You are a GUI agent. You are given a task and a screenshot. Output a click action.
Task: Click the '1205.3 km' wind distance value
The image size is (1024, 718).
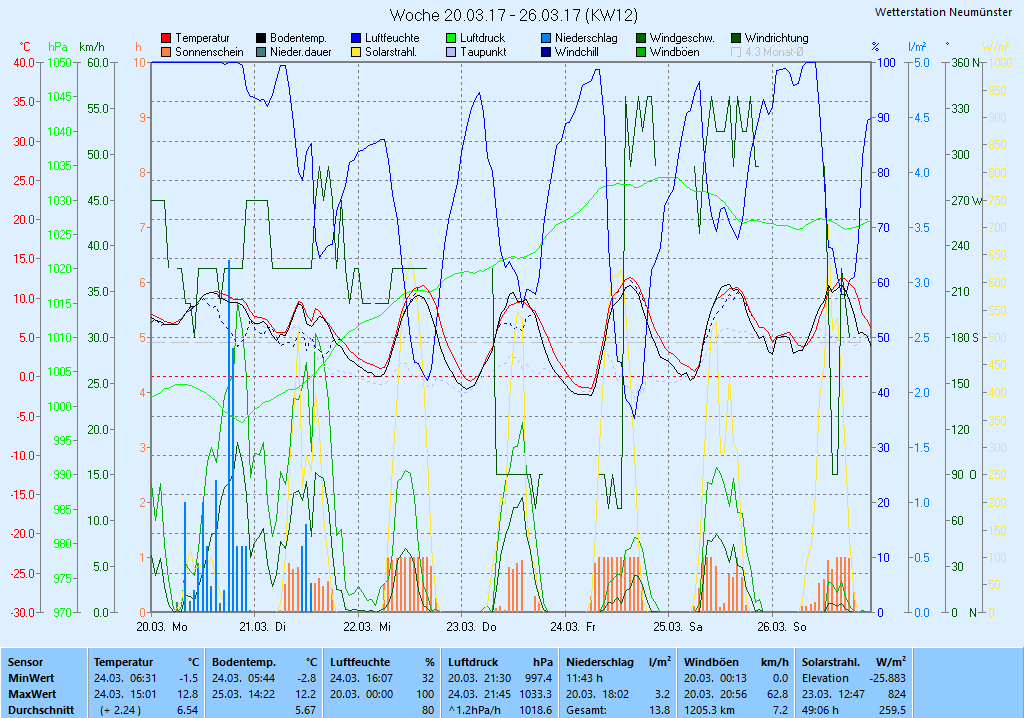[x=709, y=710]
